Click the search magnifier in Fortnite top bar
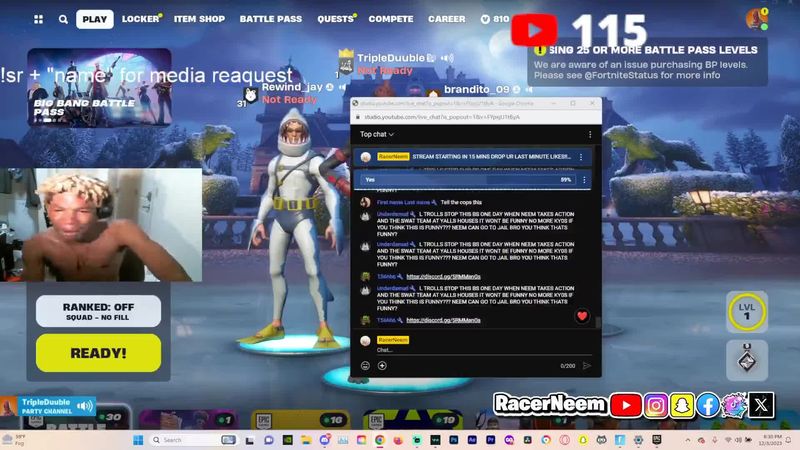 pos(63,19)
